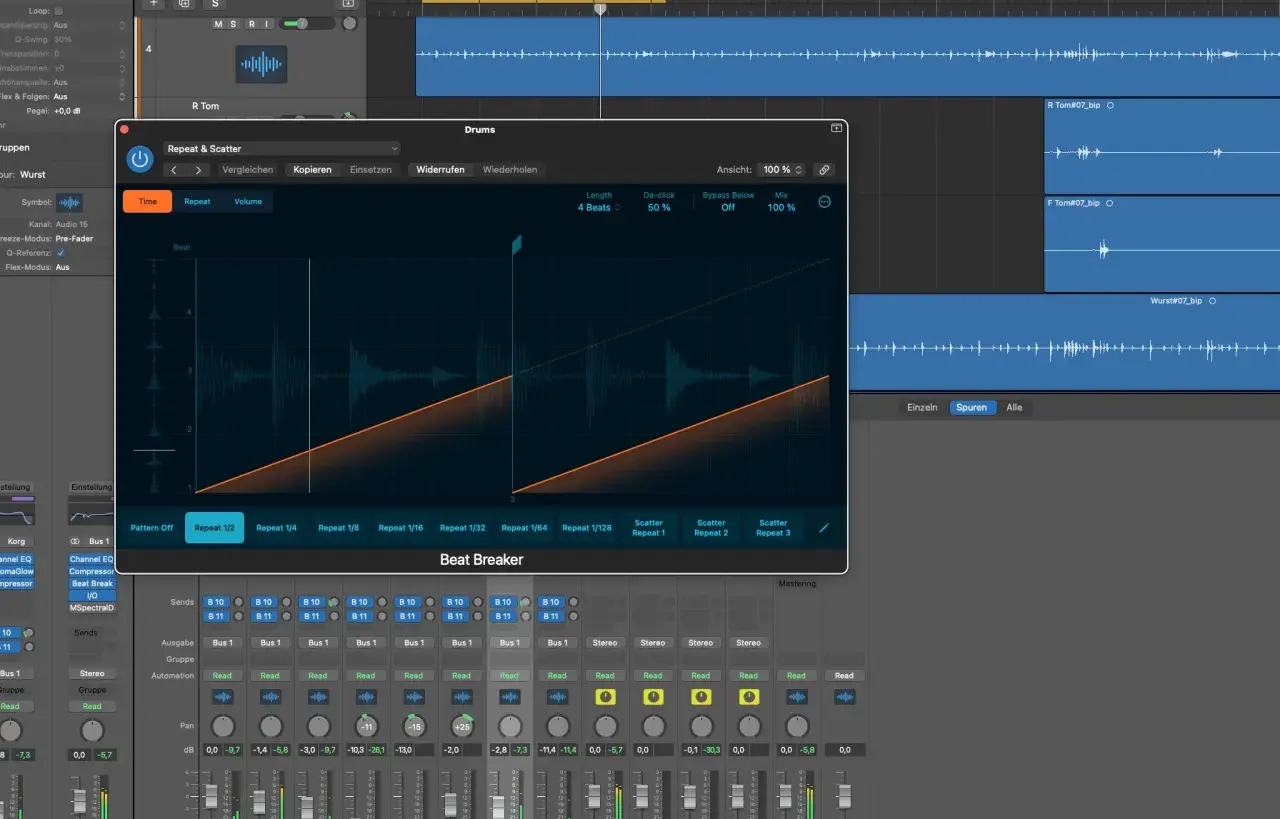Select the Scatter Repeat 2 pattern slot
1280x819 pixels.
click(711, 528)
